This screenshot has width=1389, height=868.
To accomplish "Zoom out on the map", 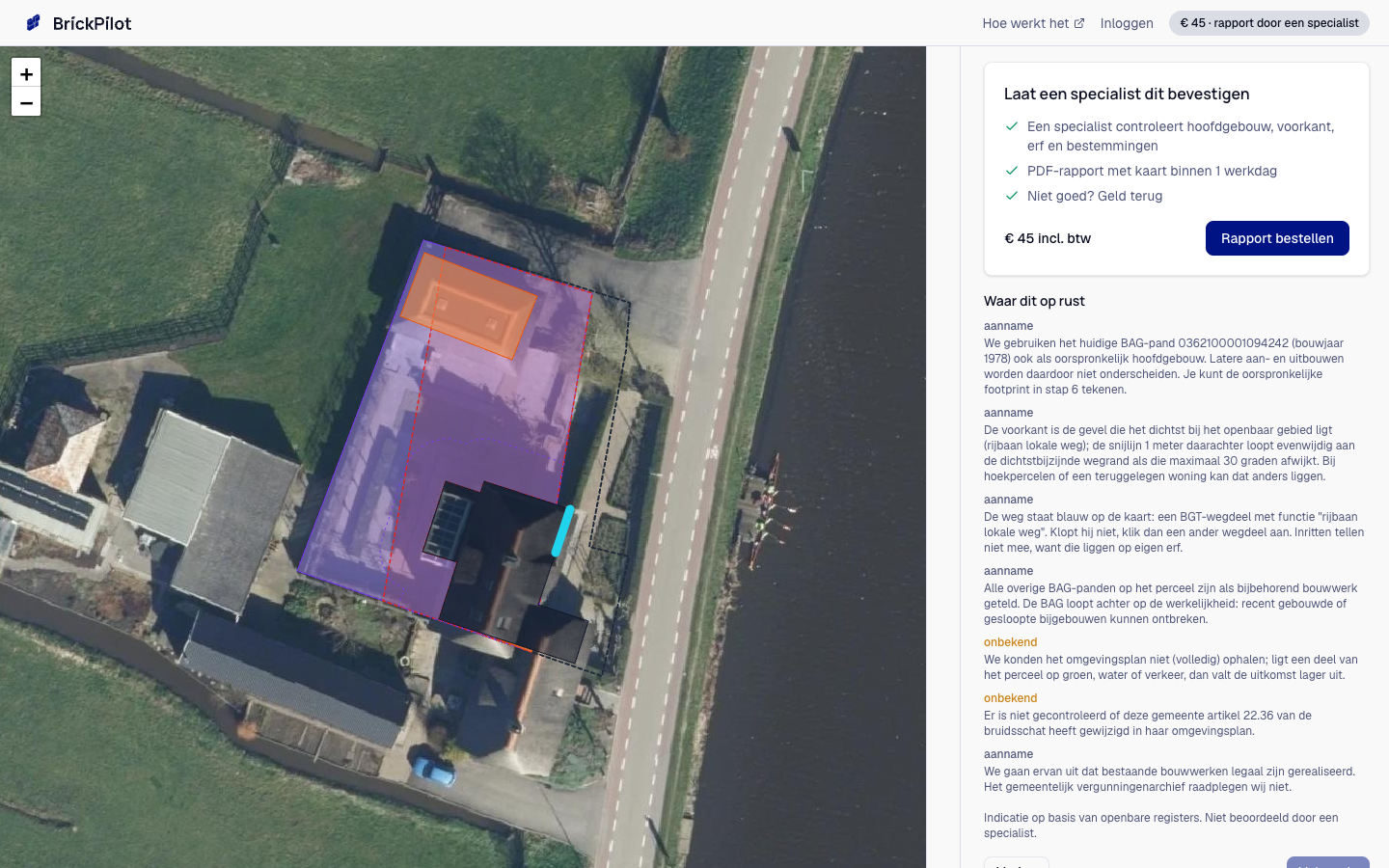I will click(x=26, y=102).
